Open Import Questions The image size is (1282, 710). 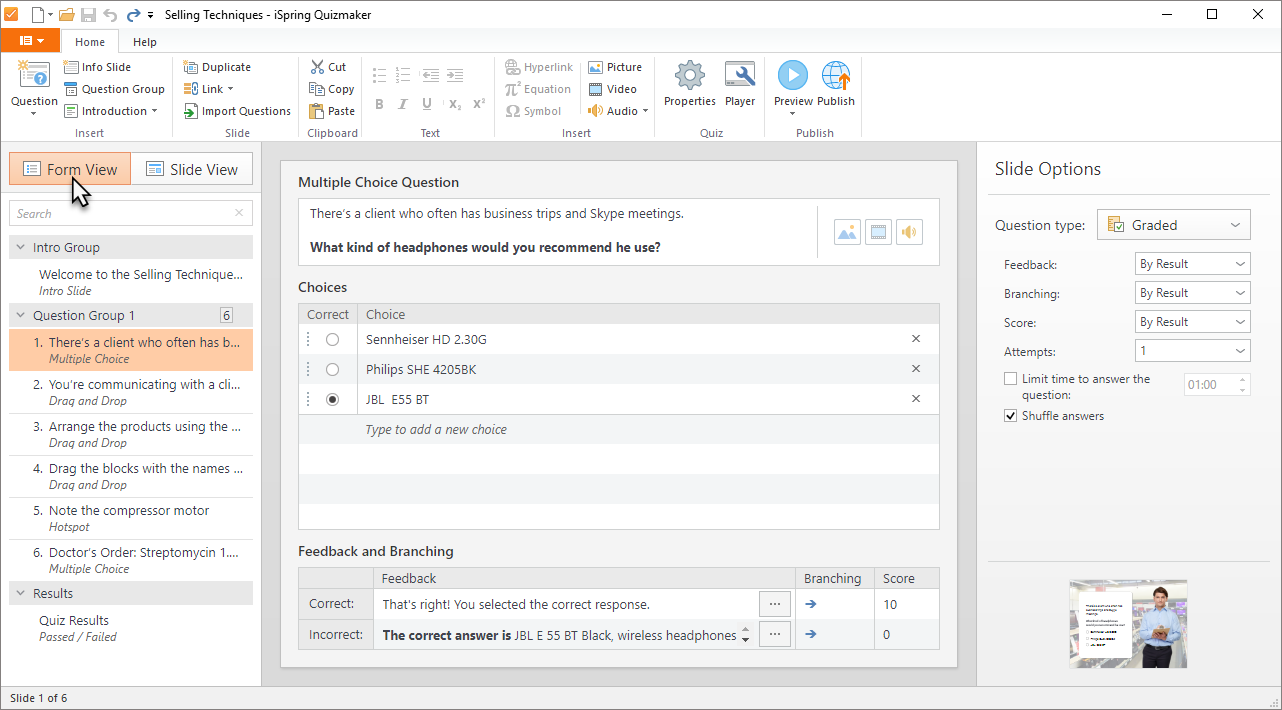[237, 110]
